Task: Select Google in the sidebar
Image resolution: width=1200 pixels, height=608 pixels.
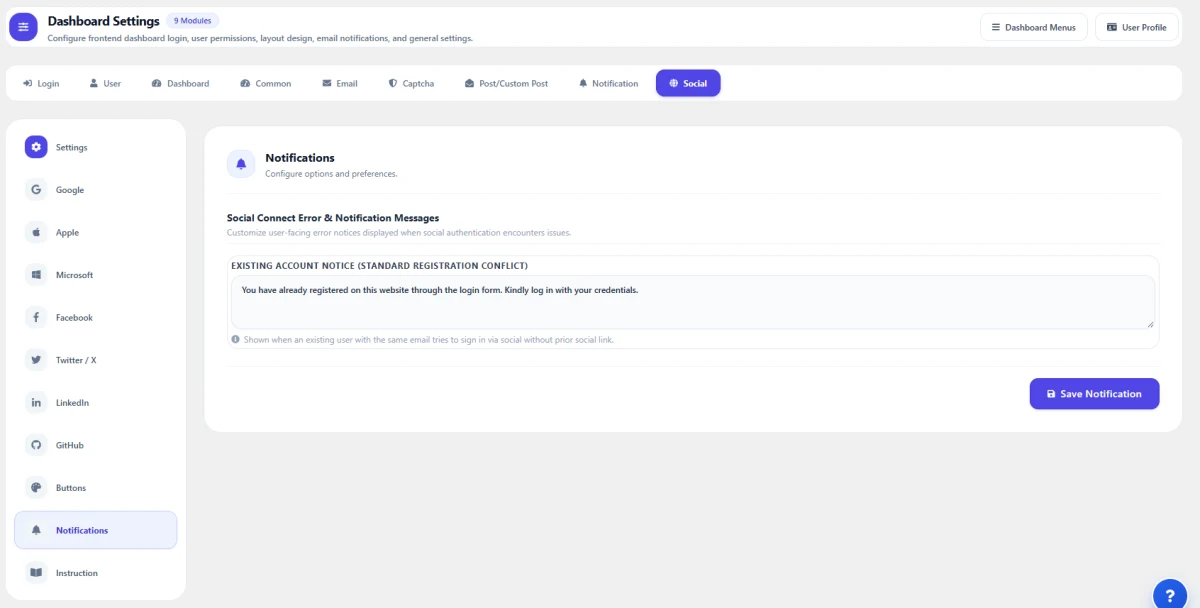Action: (x=96, y=190)
